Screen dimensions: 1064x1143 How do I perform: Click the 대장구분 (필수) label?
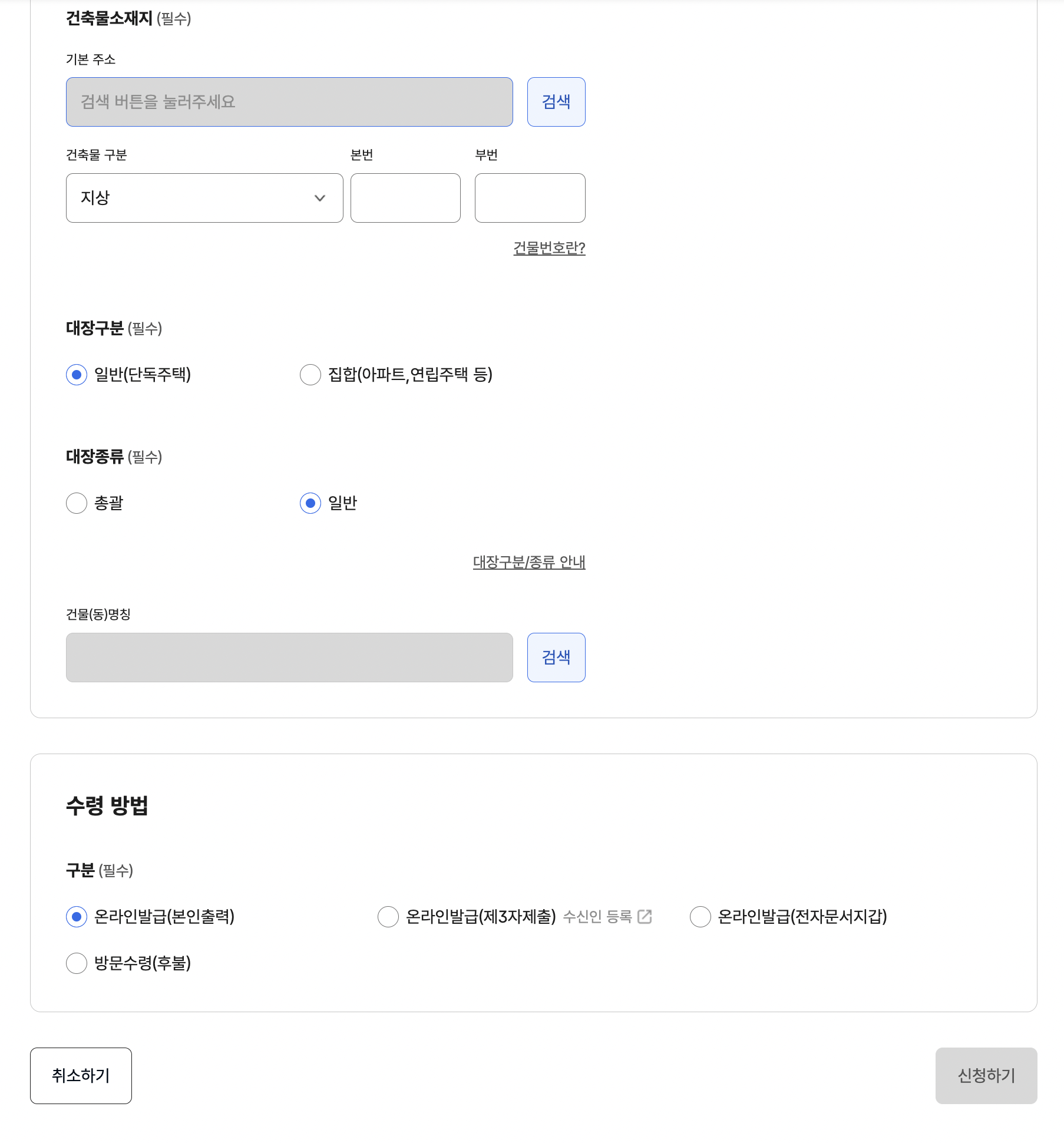[x=114, y=329]
